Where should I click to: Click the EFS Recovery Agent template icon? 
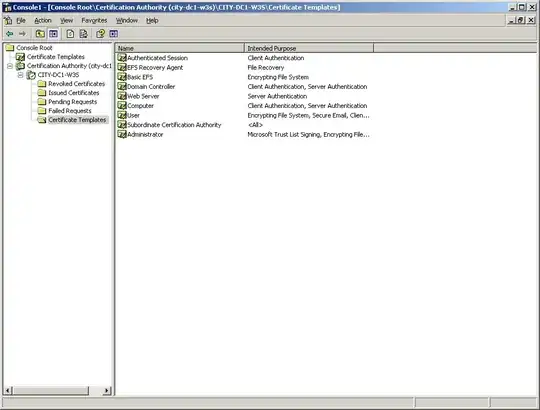(122, 67)
